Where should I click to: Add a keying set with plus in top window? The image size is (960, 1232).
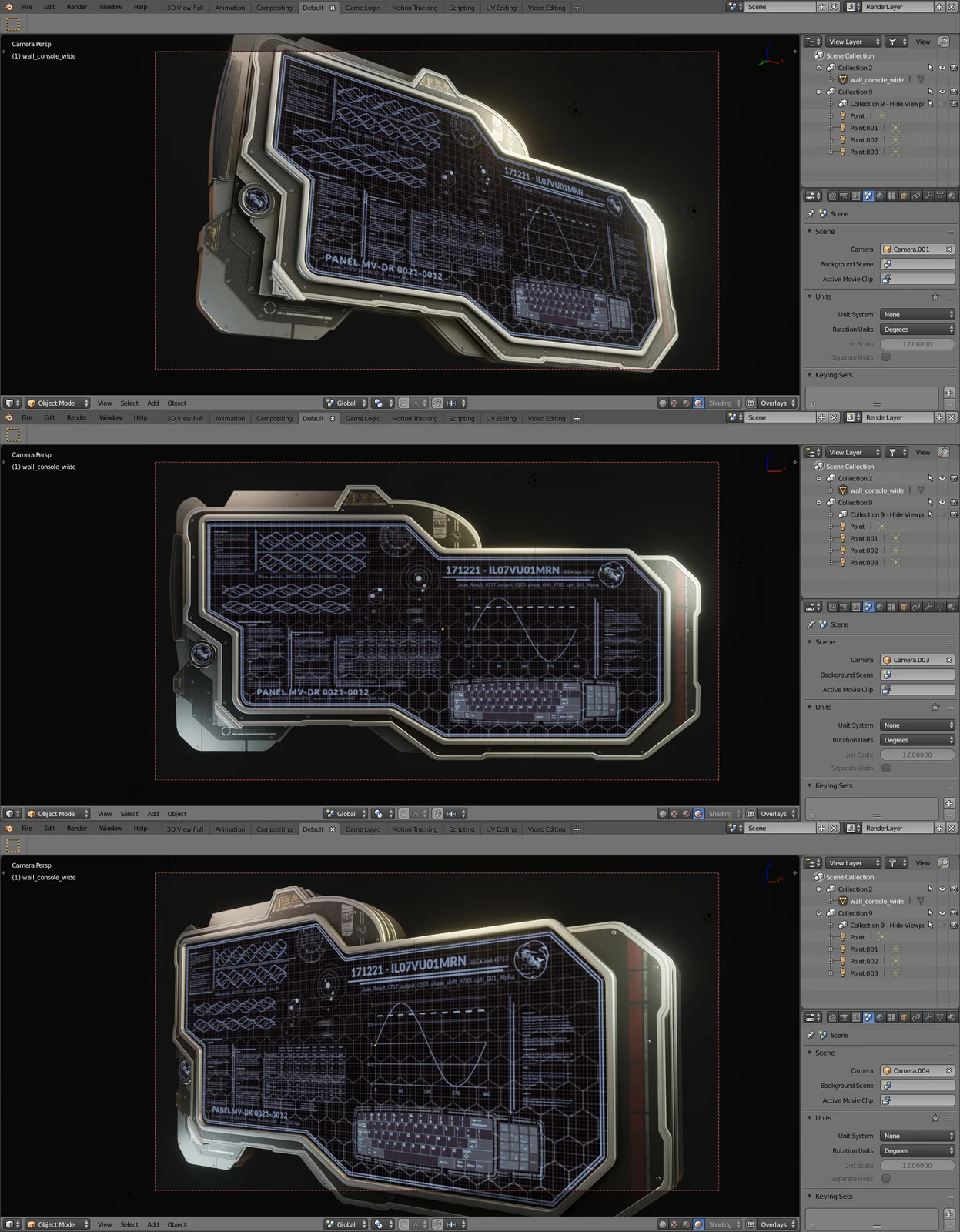coord(949,393)
